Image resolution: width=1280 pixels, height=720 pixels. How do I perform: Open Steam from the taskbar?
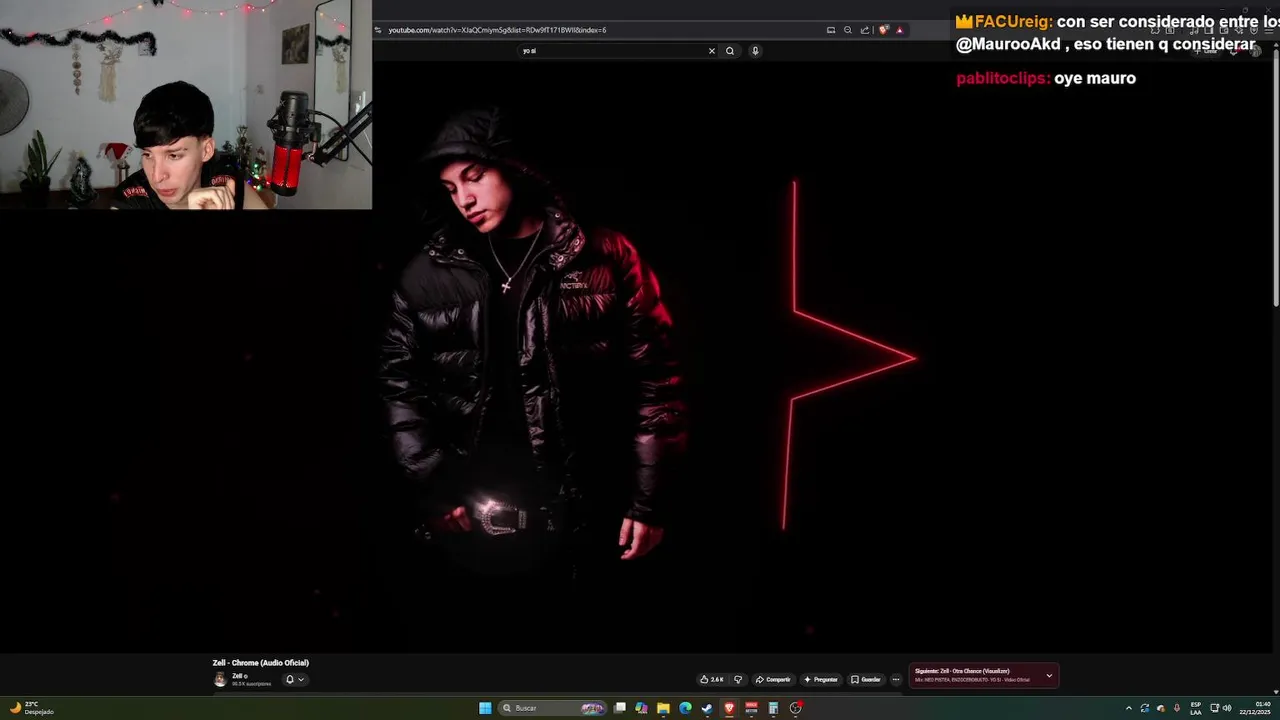[707, 708]
